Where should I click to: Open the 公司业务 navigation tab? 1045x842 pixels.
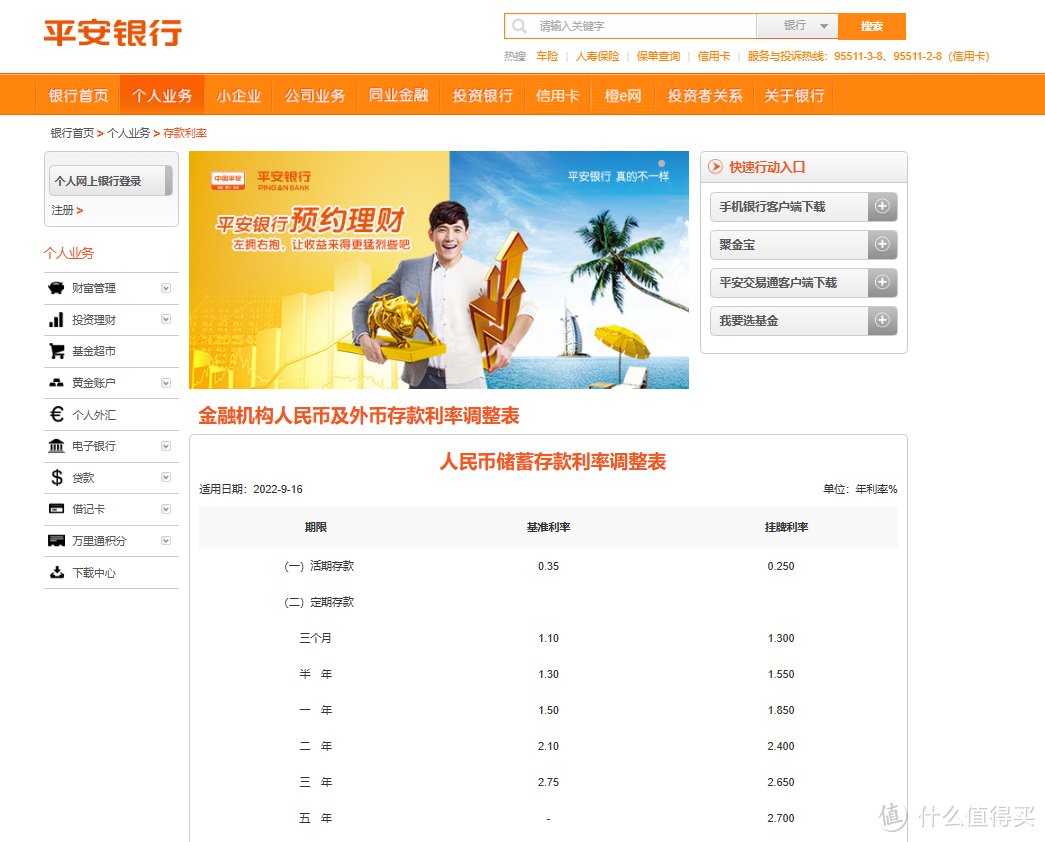(315, 95)
